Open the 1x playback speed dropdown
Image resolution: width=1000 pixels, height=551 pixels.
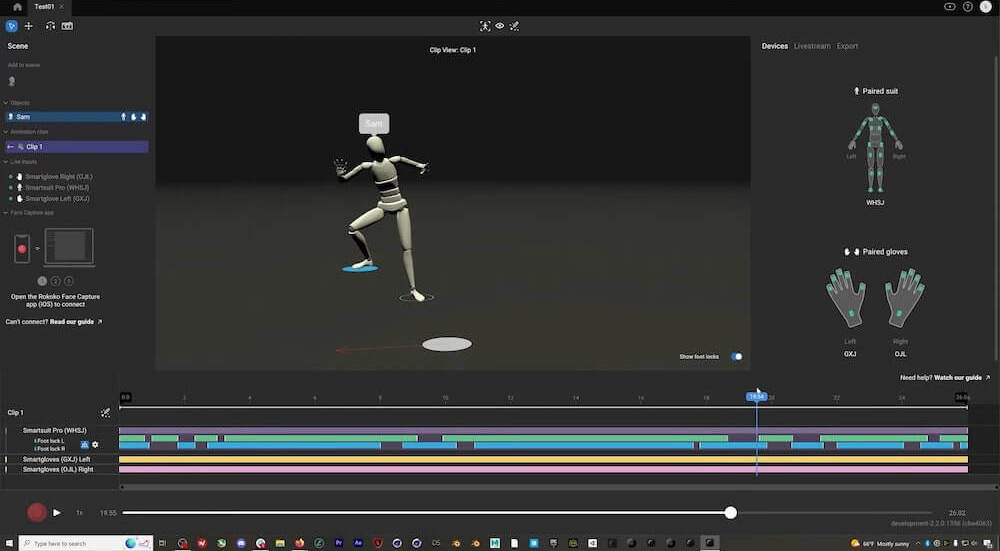pos(79,513)
